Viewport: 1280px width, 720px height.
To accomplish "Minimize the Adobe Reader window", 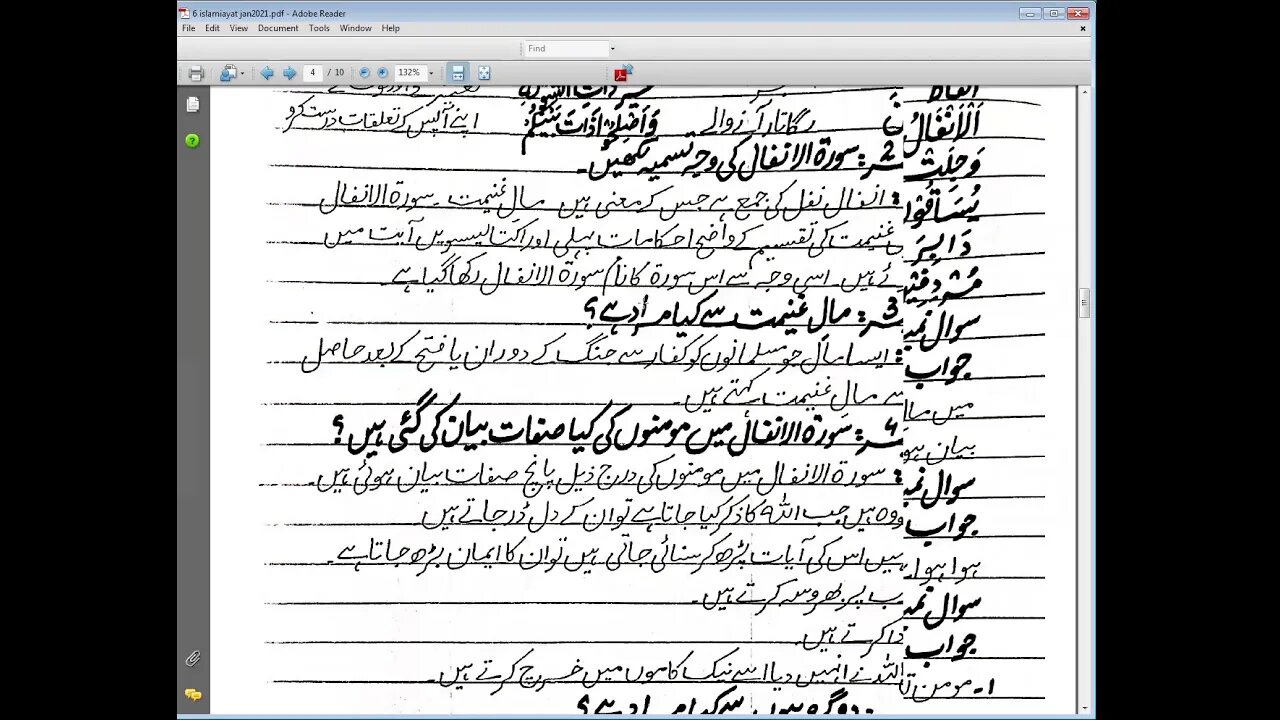I will tap(1030, 13).
